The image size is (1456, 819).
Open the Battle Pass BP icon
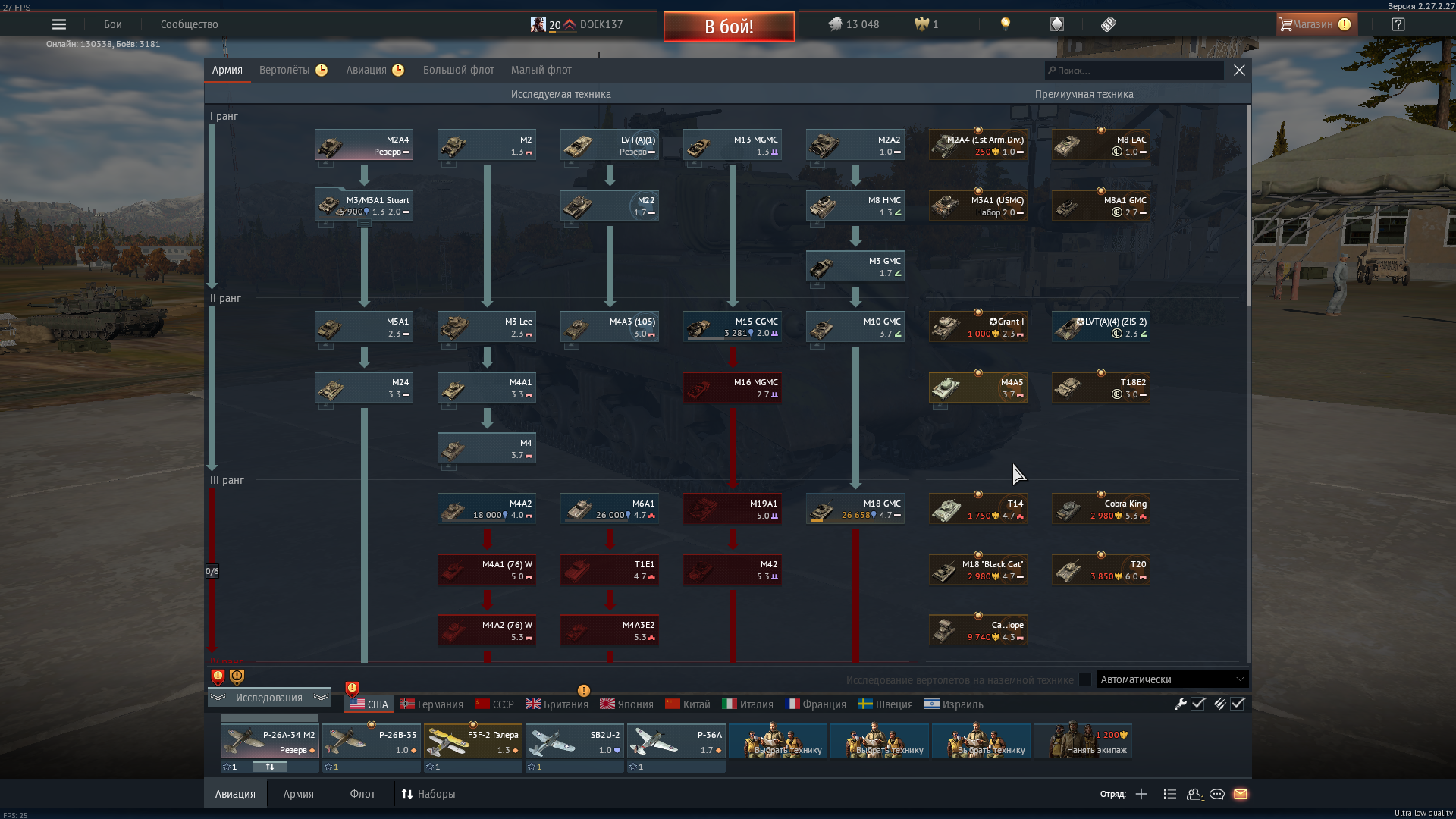(1109, 24)
